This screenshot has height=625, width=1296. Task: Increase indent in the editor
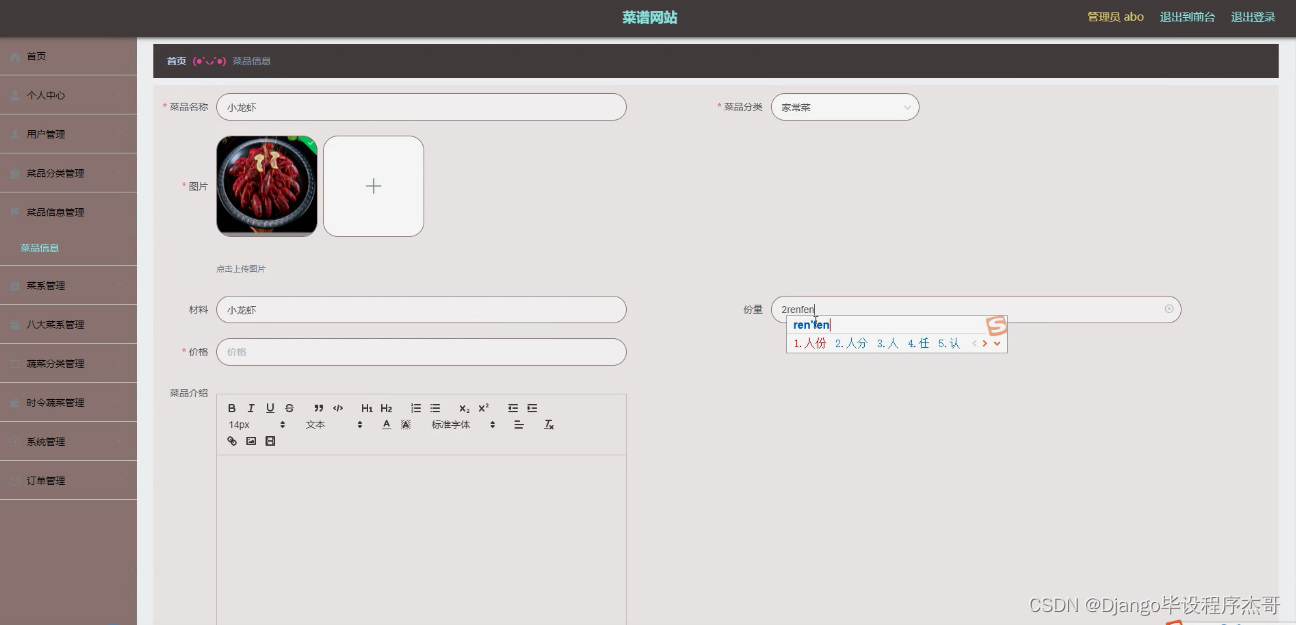532,408
